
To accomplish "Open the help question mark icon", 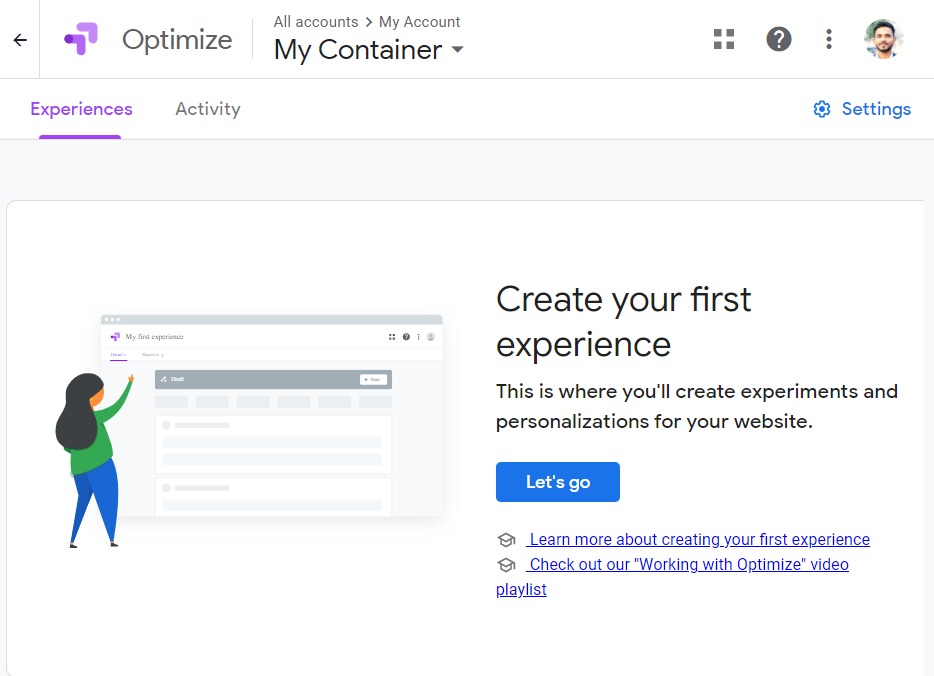I will point(779,39).
